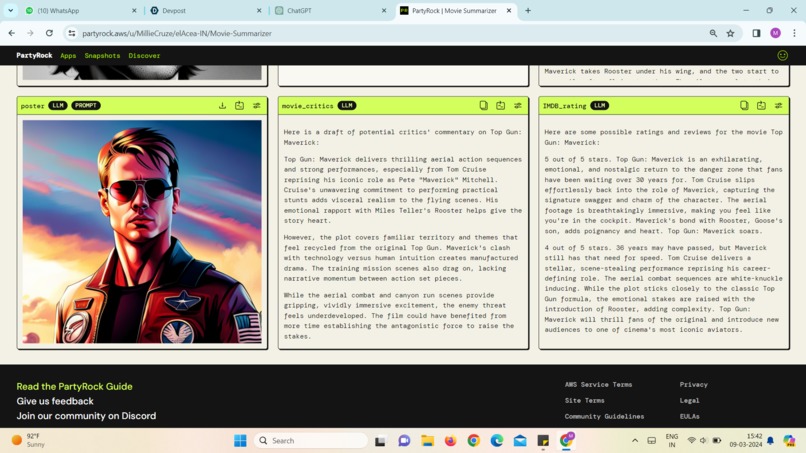Open the notifications bell in the taskbar

770,441
